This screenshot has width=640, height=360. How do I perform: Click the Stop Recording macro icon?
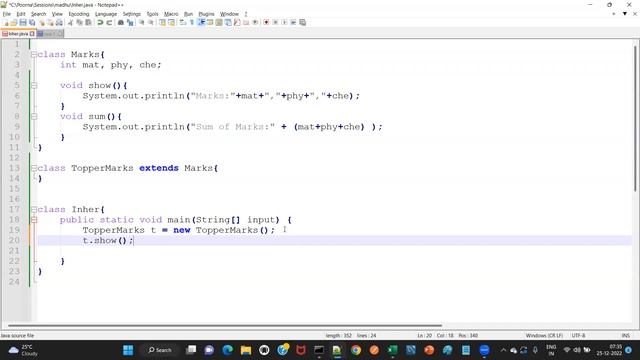pyautogui.click(x=275, y=23)
